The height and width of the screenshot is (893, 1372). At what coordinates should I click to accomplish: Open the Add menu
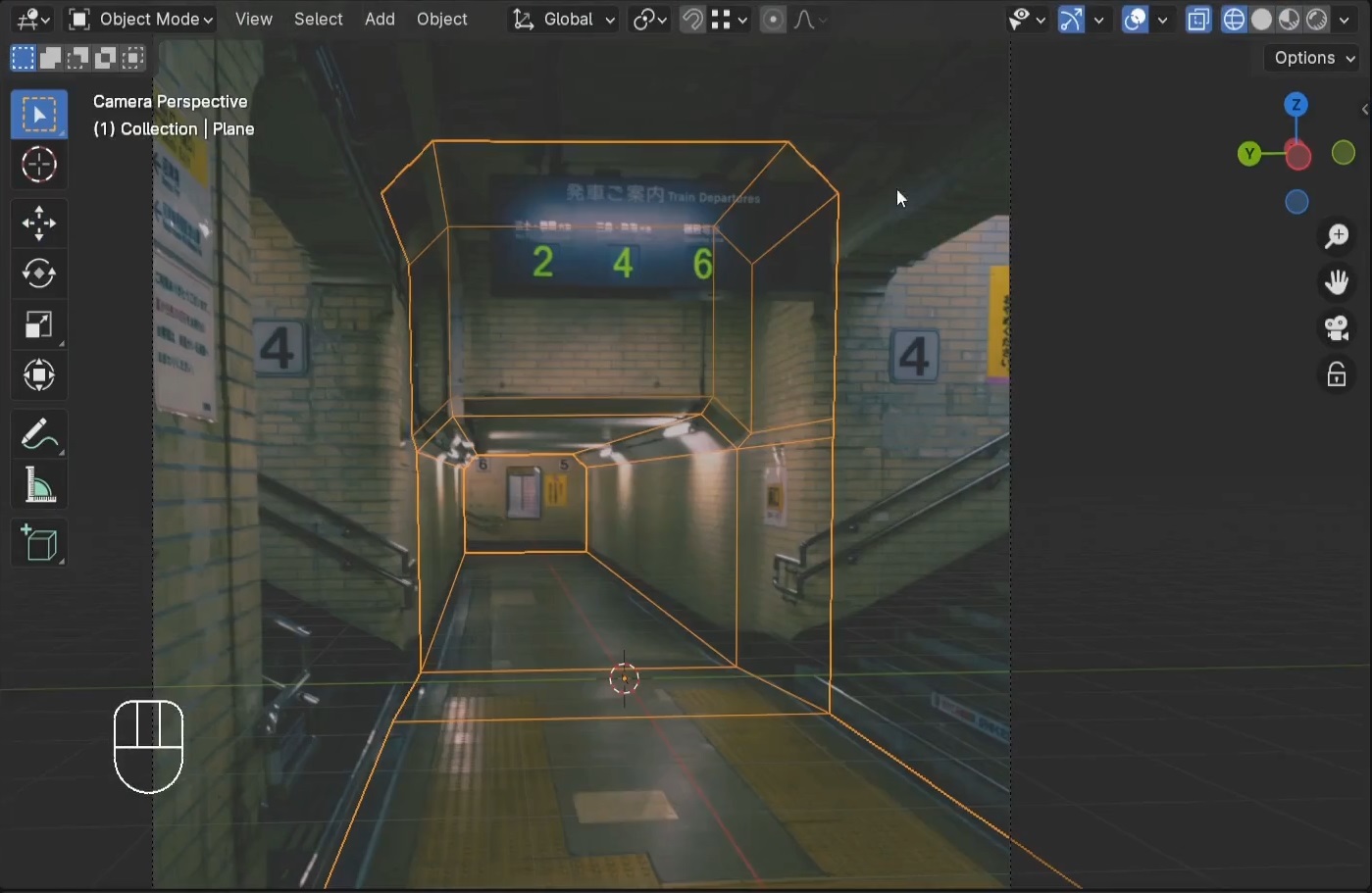tap(380, 19)
